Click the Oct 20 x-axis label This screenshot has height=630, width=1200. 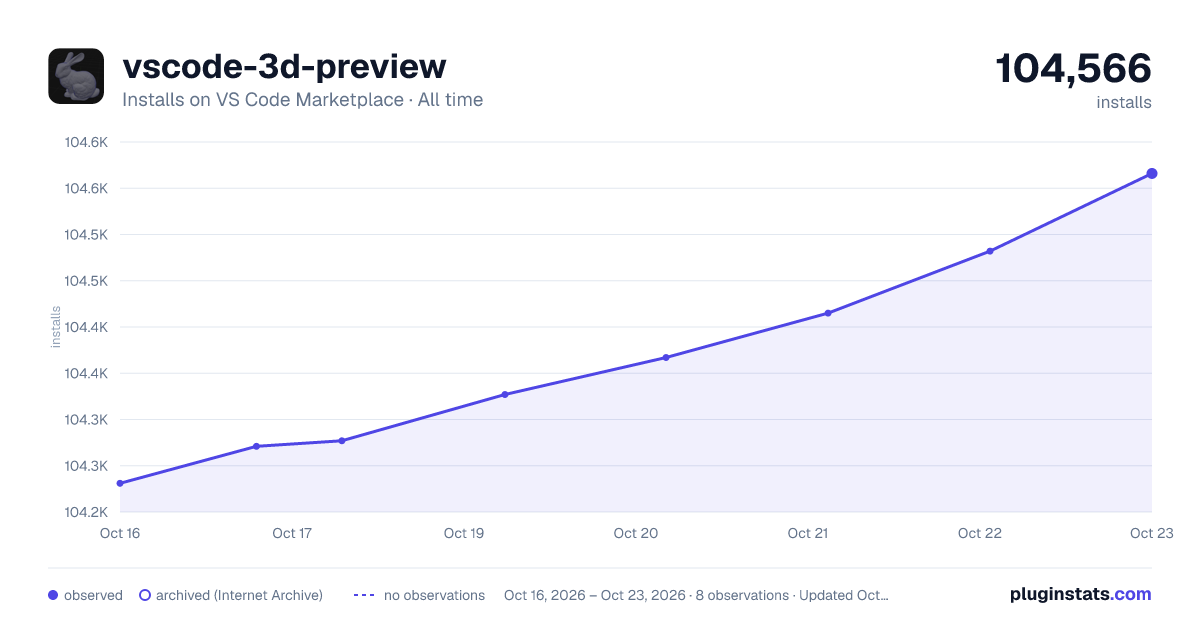pyautogui.click(x=636, y=534)
